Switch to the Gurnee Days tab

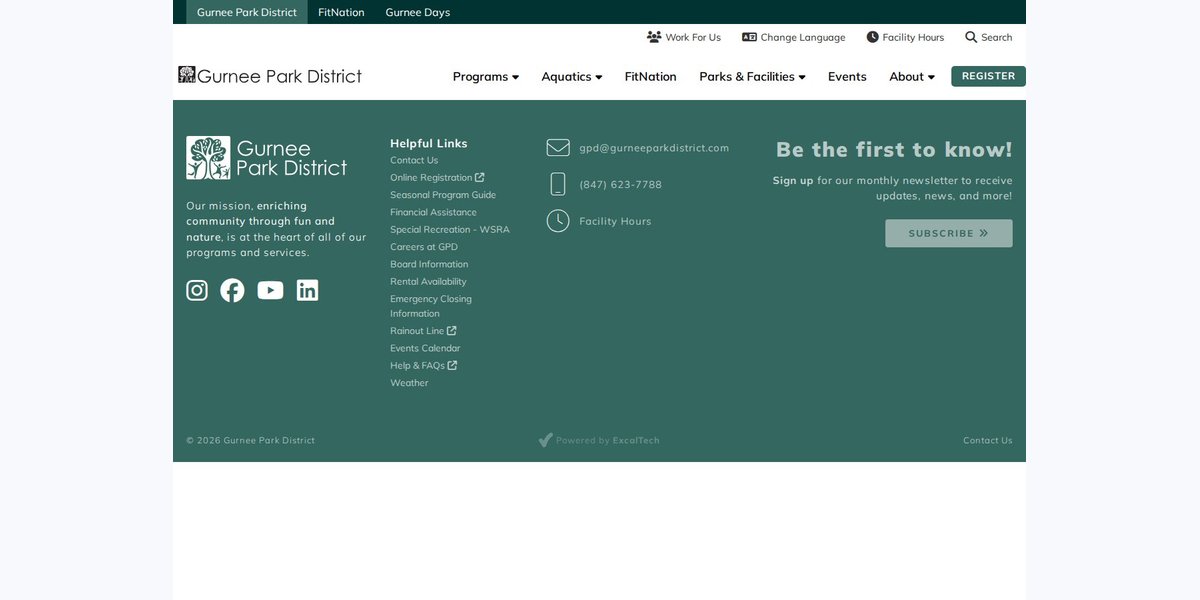[x=418, y=12]
